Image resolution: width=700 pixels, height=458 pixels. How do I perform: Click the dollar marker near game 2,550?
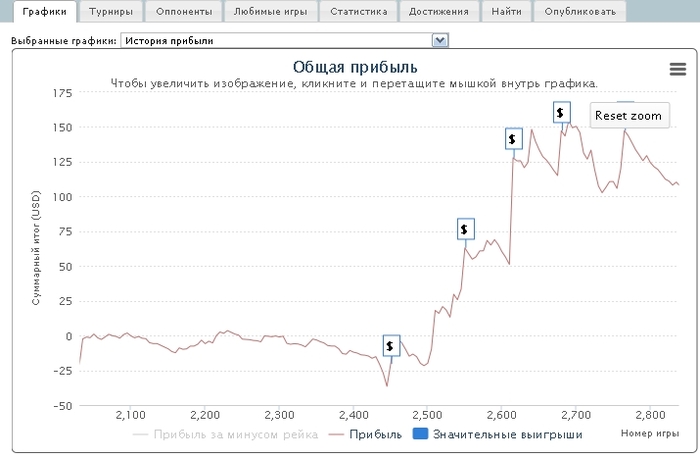coord(466,229)
